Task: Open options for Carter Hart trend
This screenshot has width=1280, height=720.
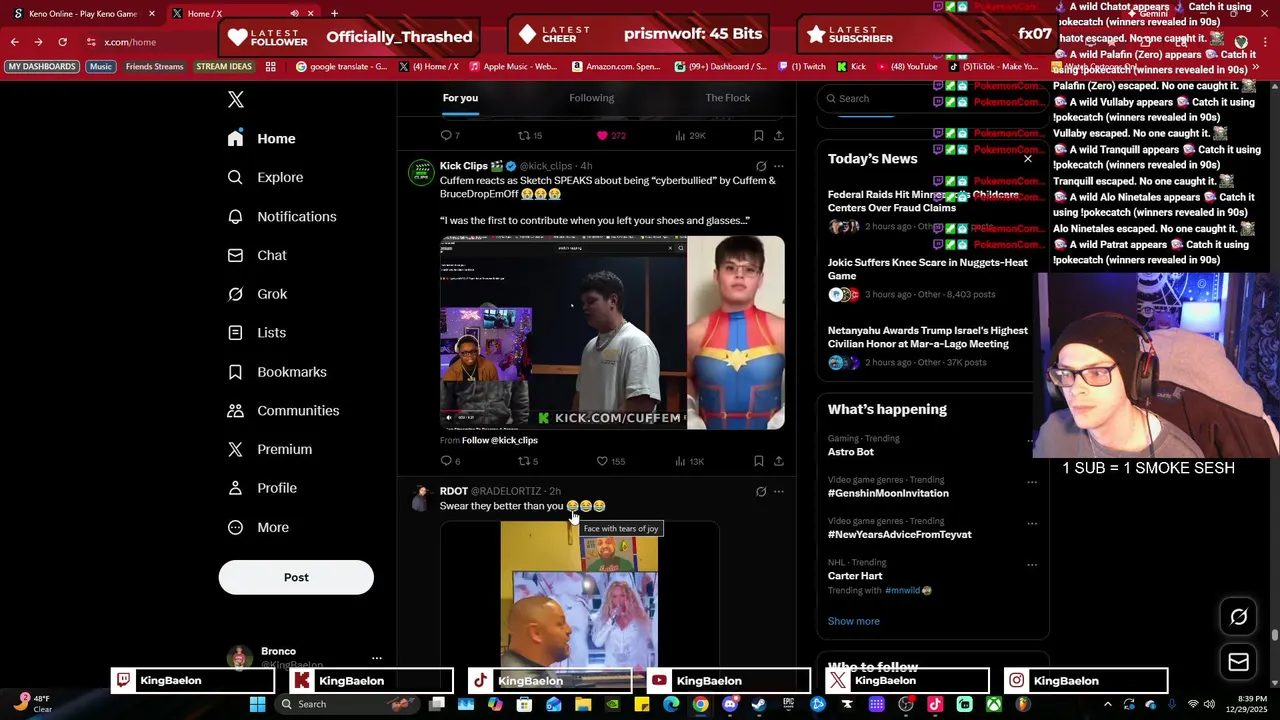Action: point(1032,564)
